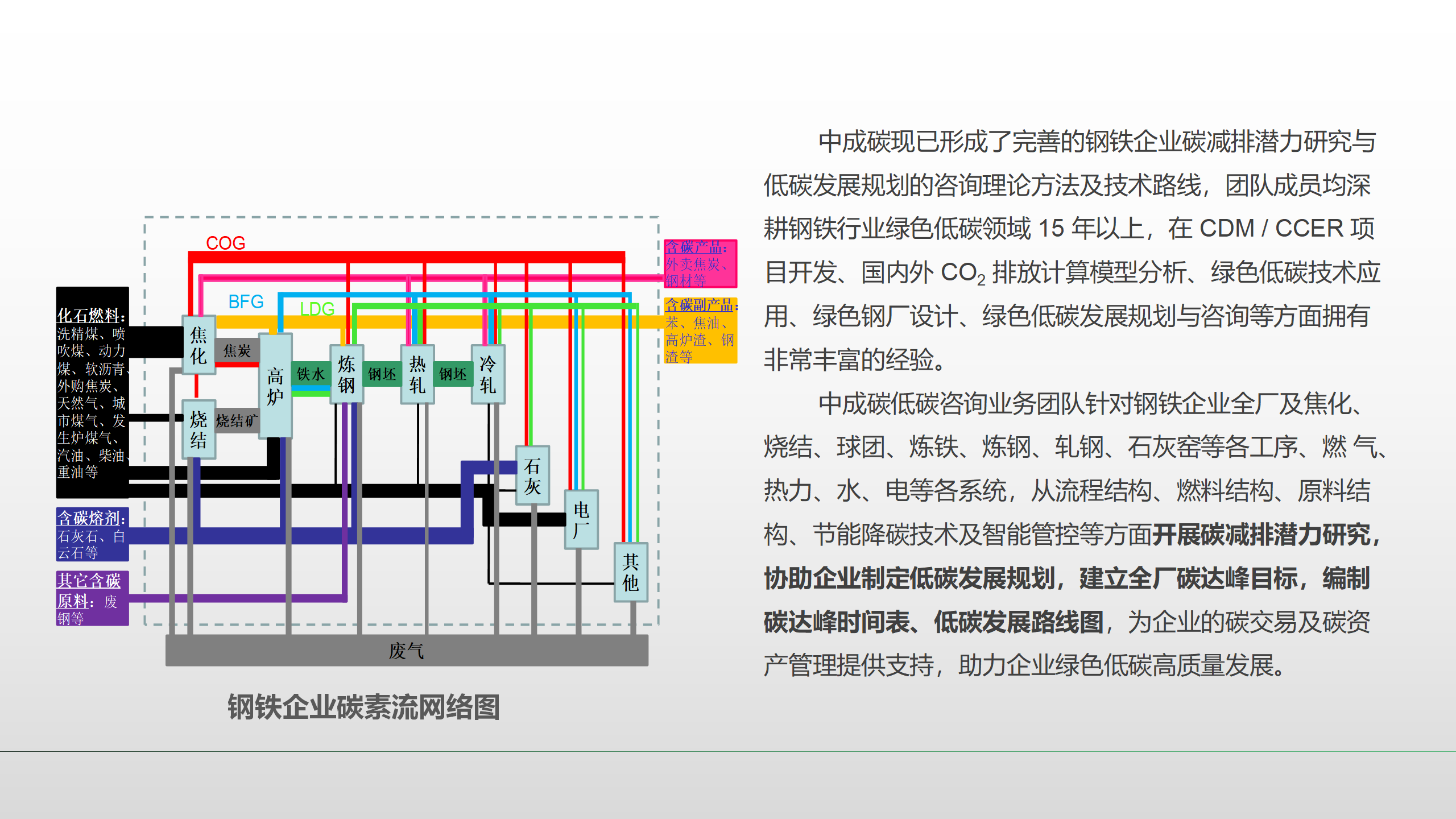Click the red COG label
Screen dimensions: 1456x819
point(225,243)
